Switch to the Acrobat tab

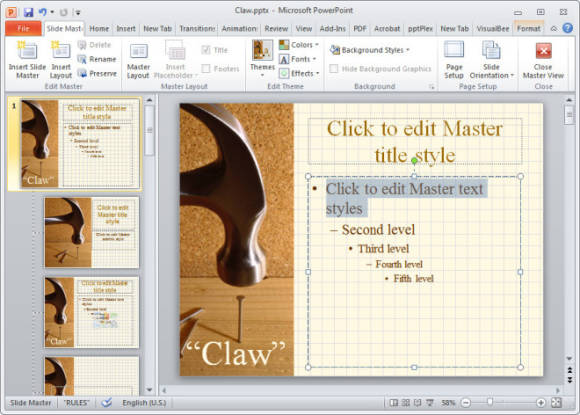pyautogui.click(x=387, y=28)
